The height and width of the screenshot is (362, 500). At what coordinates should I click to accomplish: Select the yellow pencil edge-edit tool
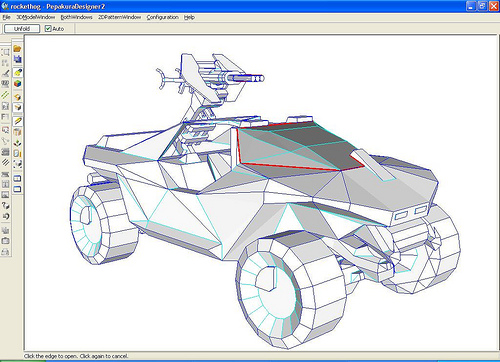pyautogui.click(x=18, y=121)
